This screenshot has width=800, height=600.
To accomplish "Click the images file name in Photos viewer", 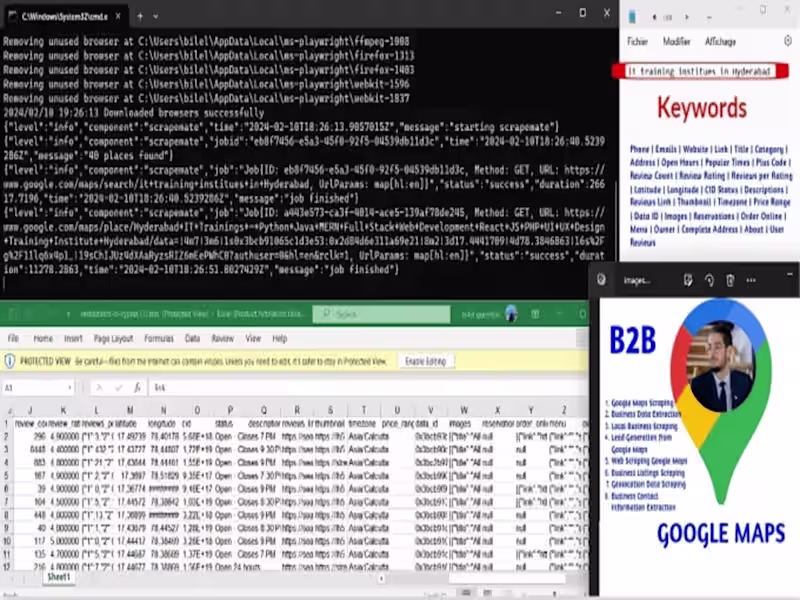I will click(637, 280).
